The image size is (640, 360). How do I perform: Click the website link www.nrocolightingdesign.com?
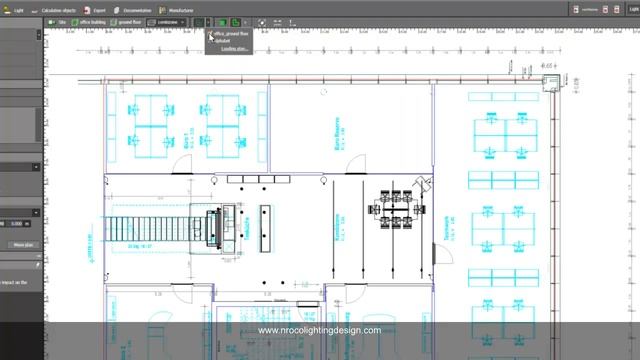(320, 330)
